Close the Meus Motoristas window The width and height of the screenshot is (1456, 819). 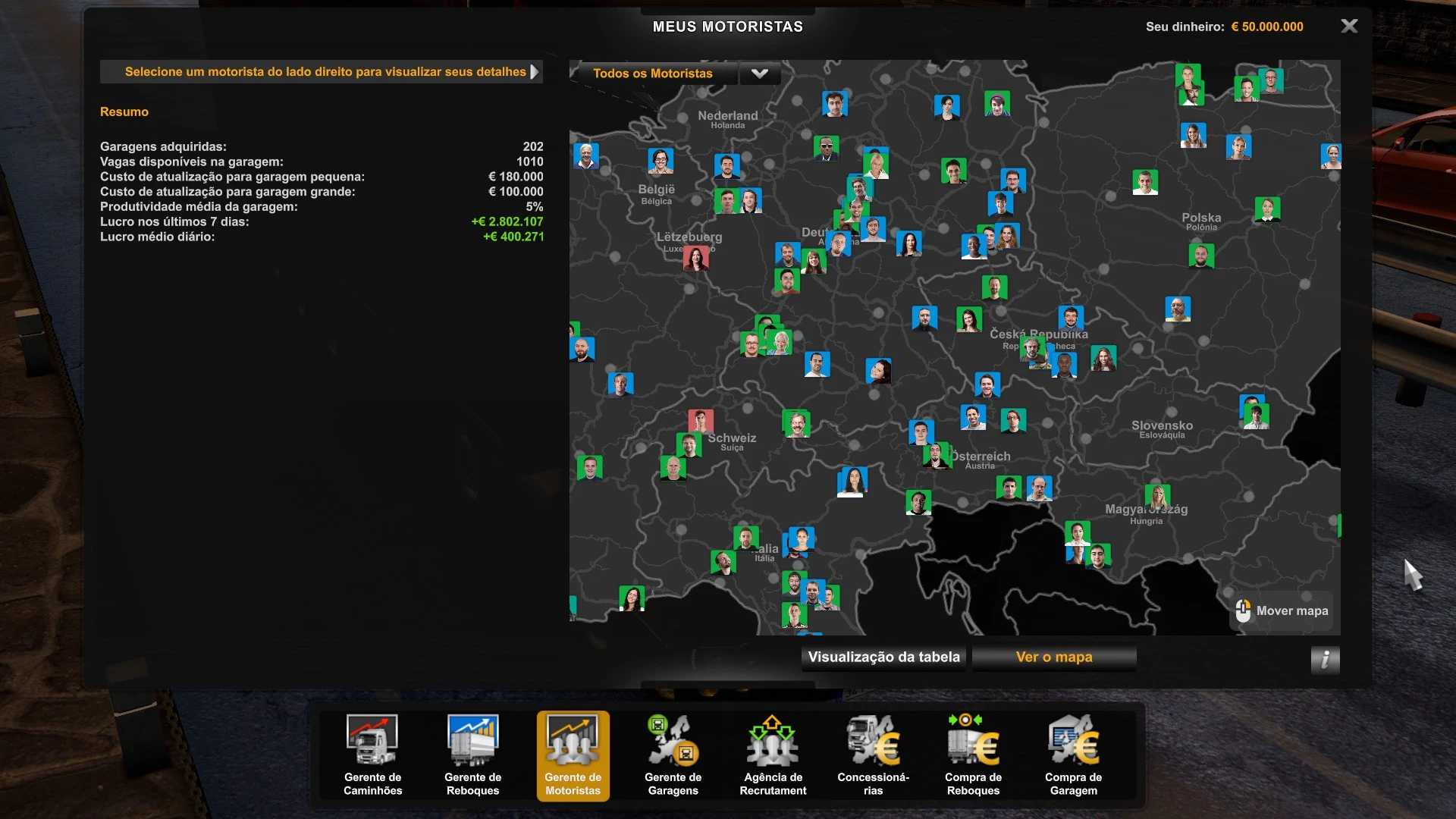pyautogui.click(x=1349, y=27)
